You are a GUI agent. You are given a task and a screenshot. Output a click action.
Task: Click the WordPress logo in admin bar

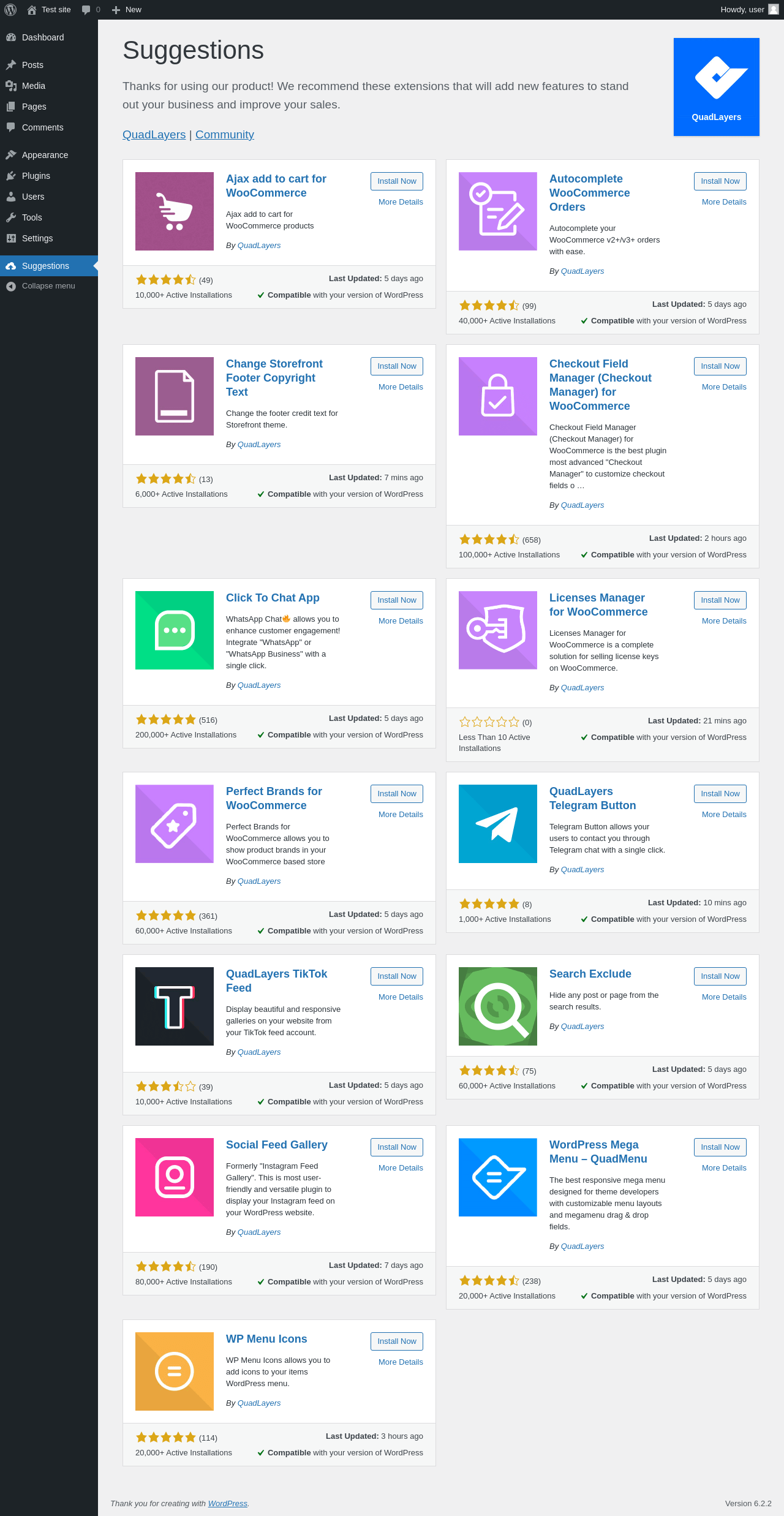10,10
